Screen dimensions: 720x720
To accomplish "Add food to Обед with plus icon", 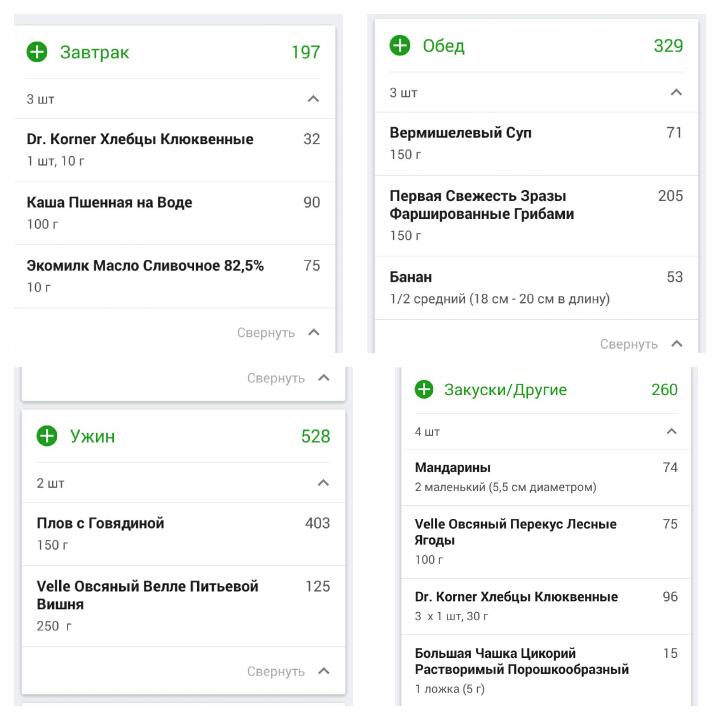I will point(399,45).
